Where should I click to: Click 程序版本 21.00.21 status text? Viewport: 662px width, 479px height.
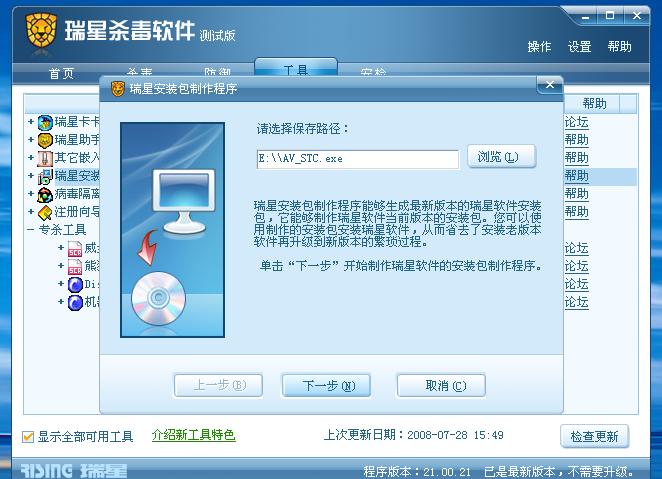[417, 471]
